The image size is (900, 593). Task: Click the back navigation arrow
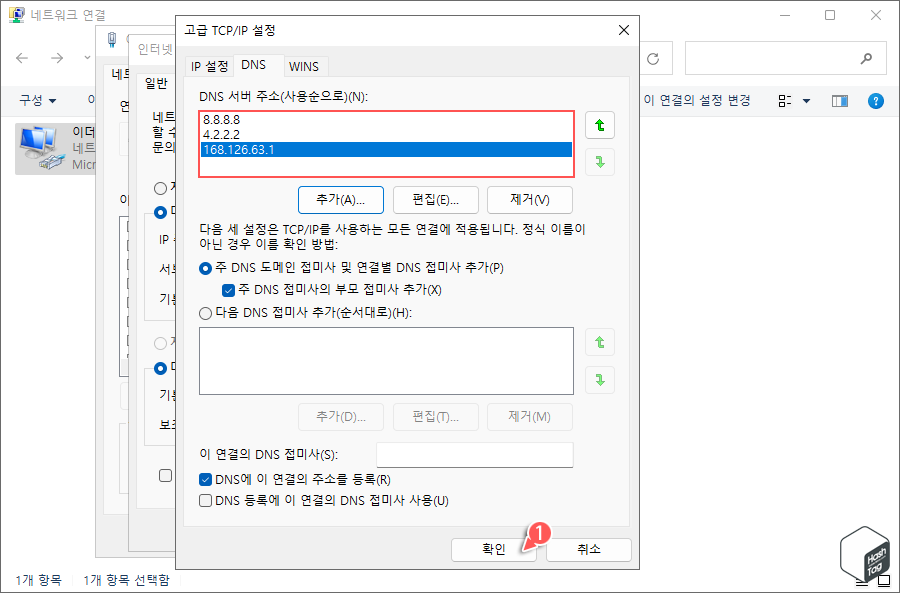(x=22, y=57)
